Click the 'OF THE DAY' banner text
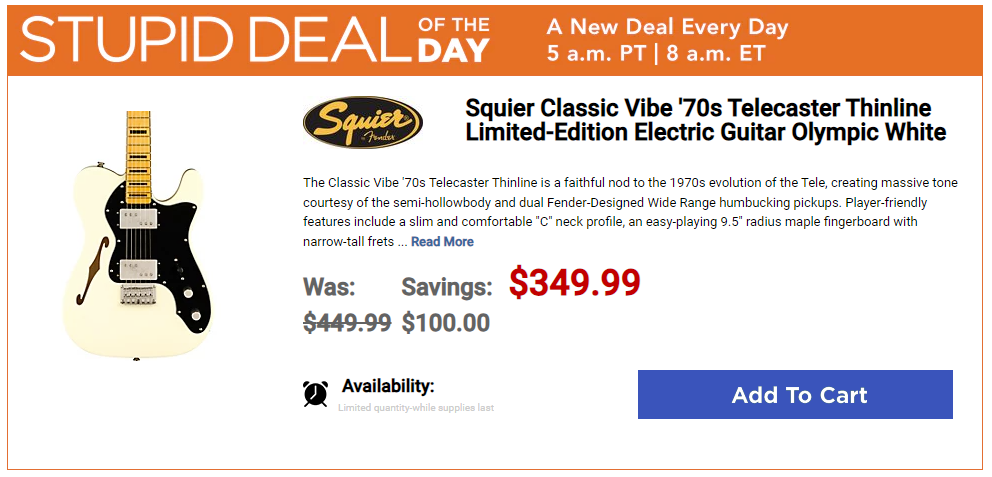Viewport: 992px width, 477px height. pos(453,39)
